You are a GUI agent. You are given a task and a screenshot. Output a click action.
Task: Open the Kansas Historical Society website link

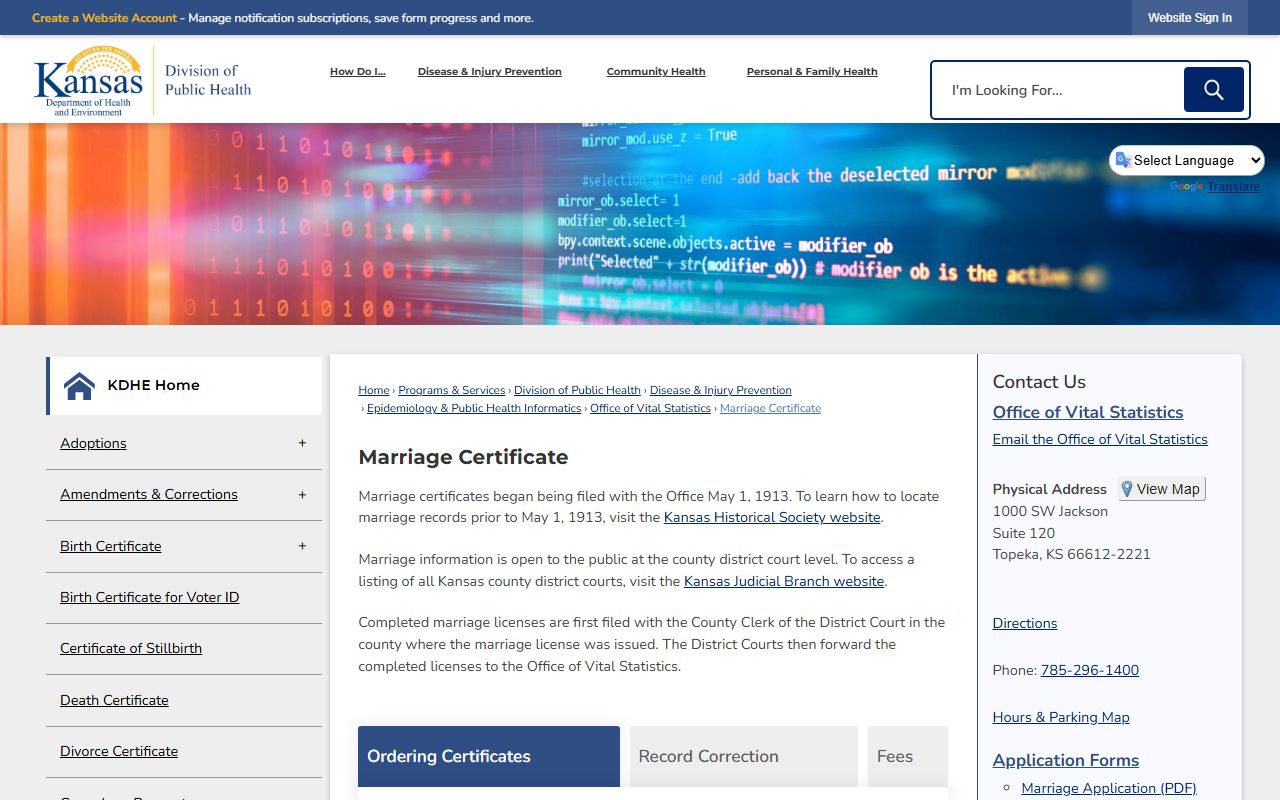click(x=772, y=517)
